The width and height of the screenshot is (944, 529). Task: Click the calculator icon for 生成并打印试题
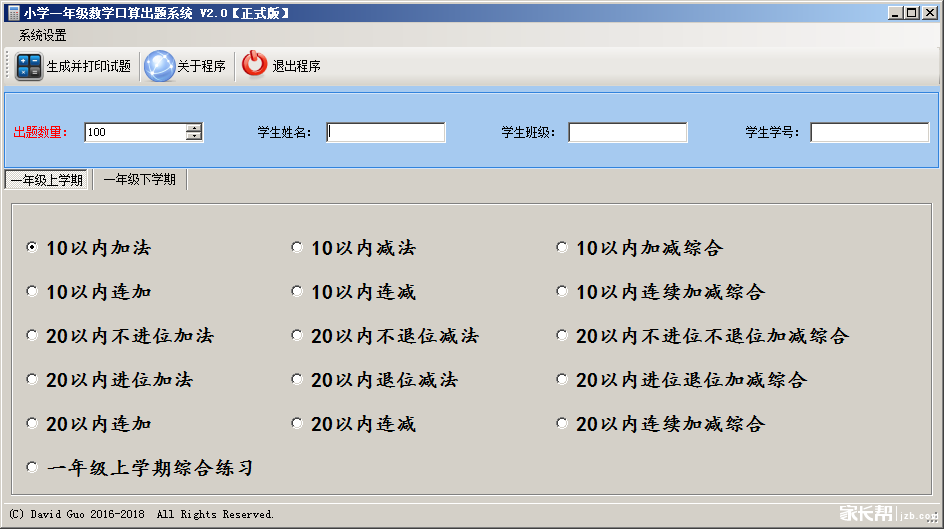pos(29,66)
